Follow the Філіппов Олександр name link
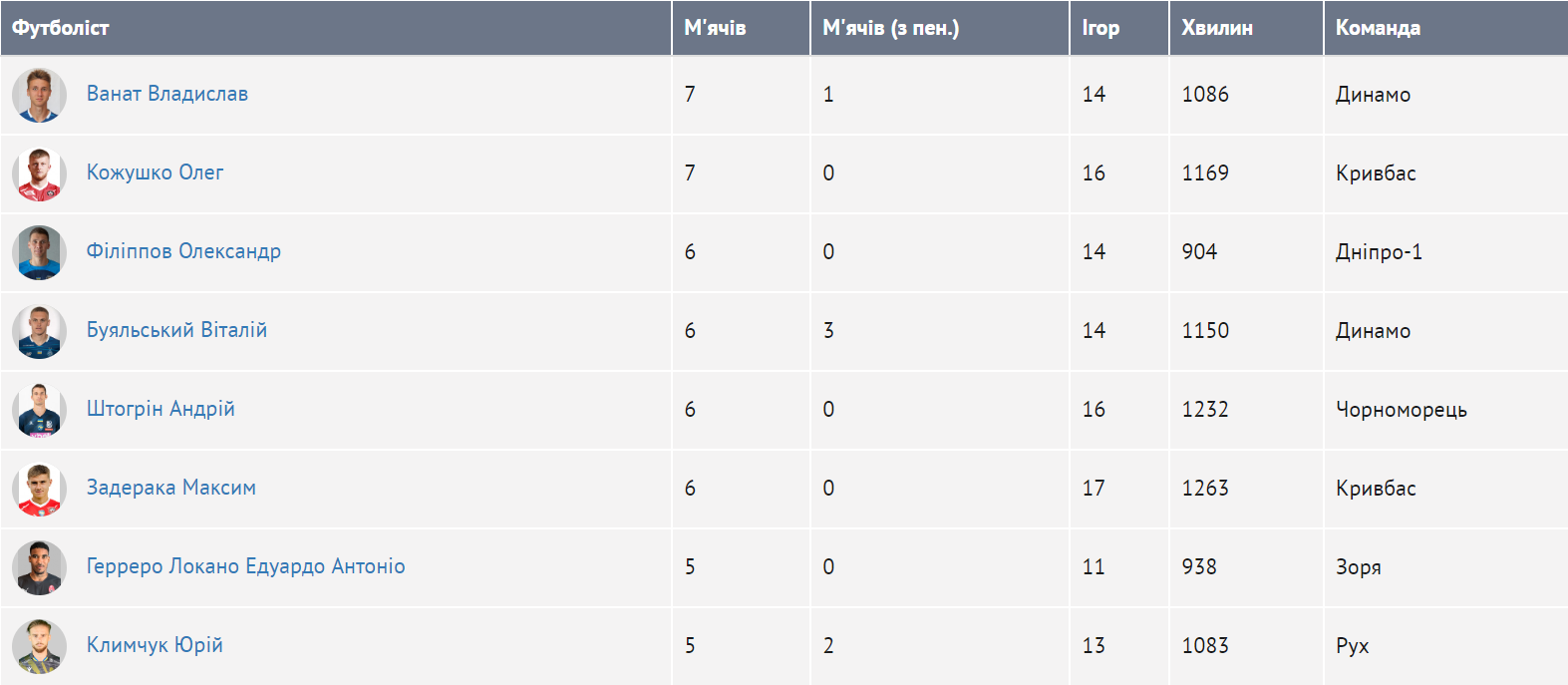Viewport: 1568px width, 685px height. pos(183,251)
